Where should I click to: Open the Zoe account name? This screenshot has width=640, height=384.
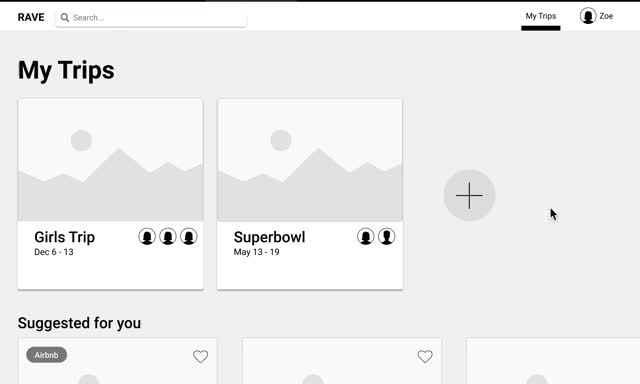[x=606, y=16]
